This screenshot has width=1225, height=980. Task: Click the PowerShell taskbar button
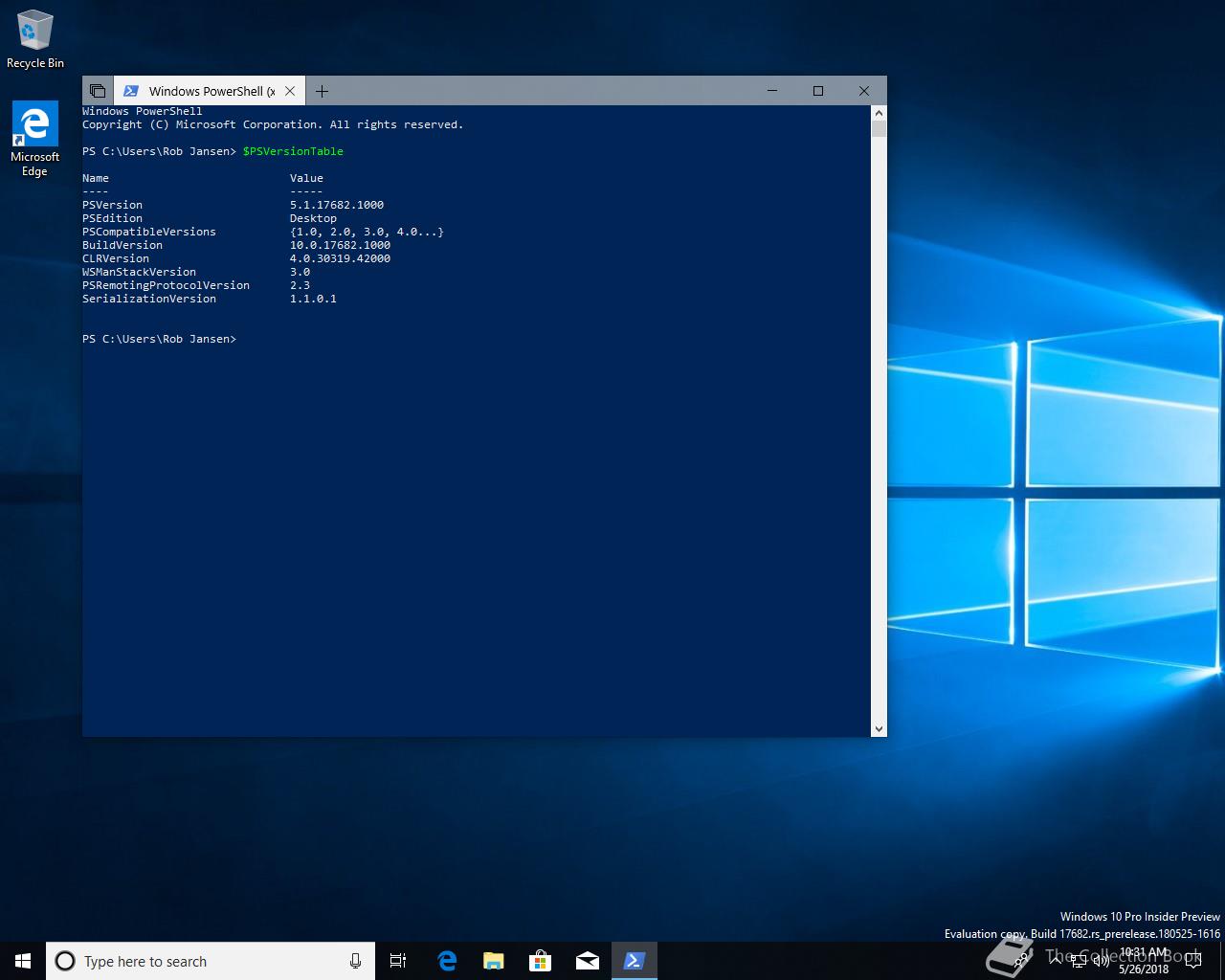[x=635, y=961]
